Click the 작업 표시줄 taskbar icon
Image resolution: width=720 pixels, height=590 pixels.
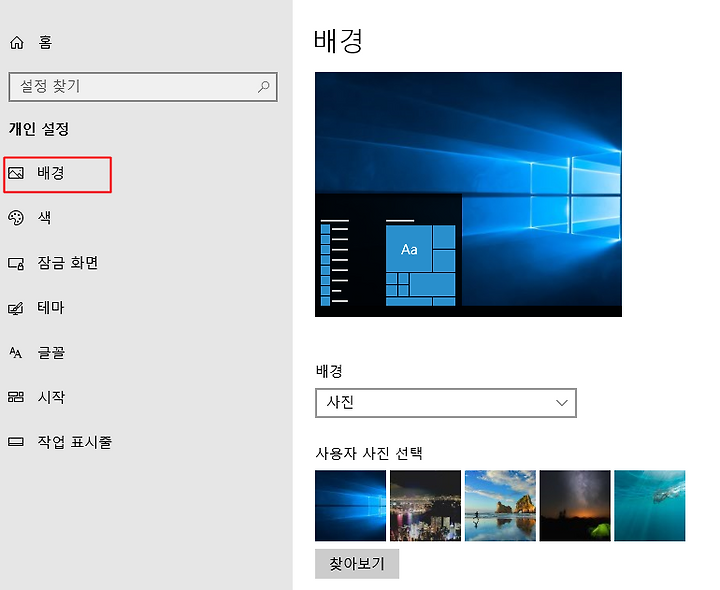click(16, 442)
